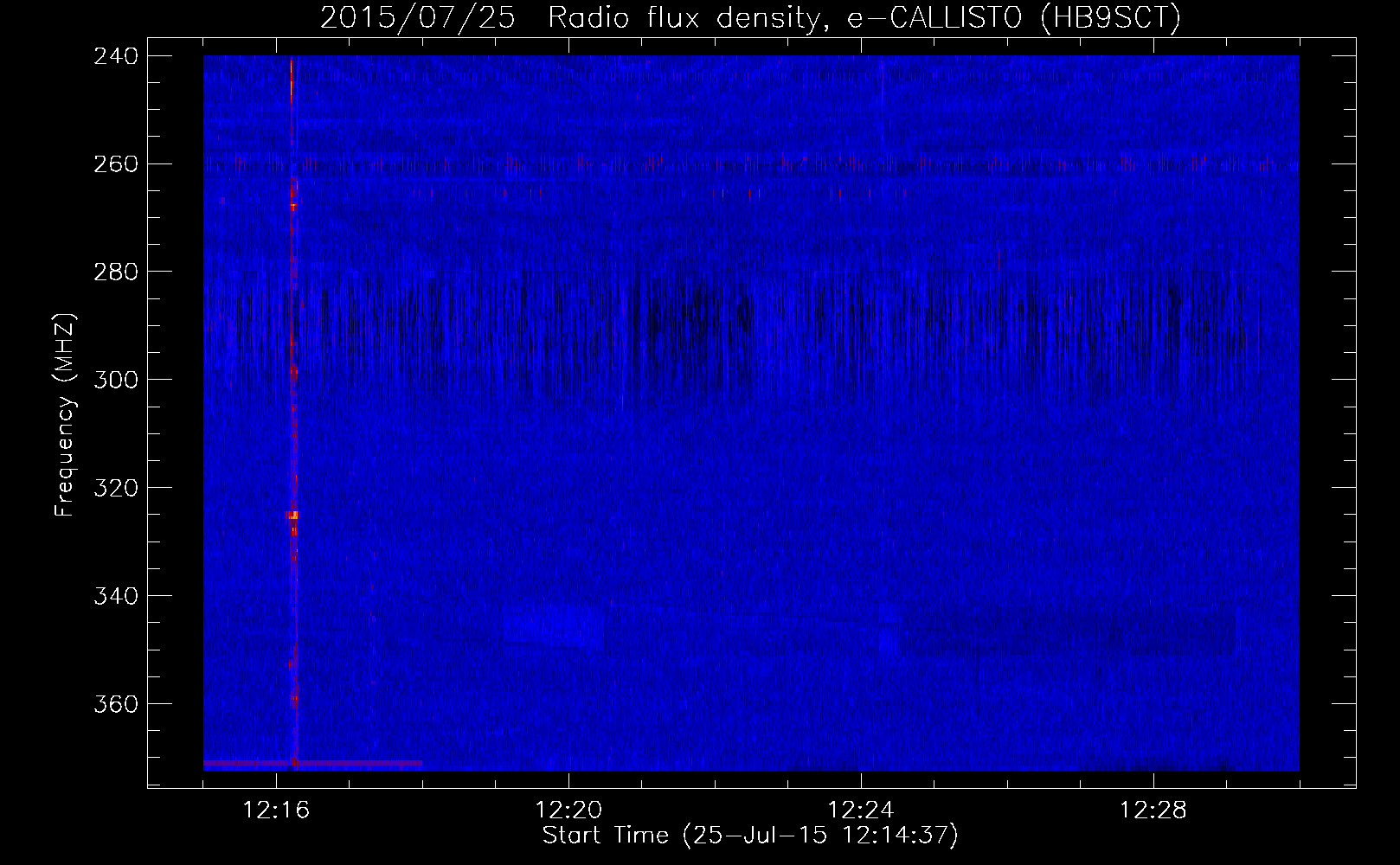Click the 360 frequency tick label
1400x865 pixels.
pyautogui.click(x=116, y=704)
